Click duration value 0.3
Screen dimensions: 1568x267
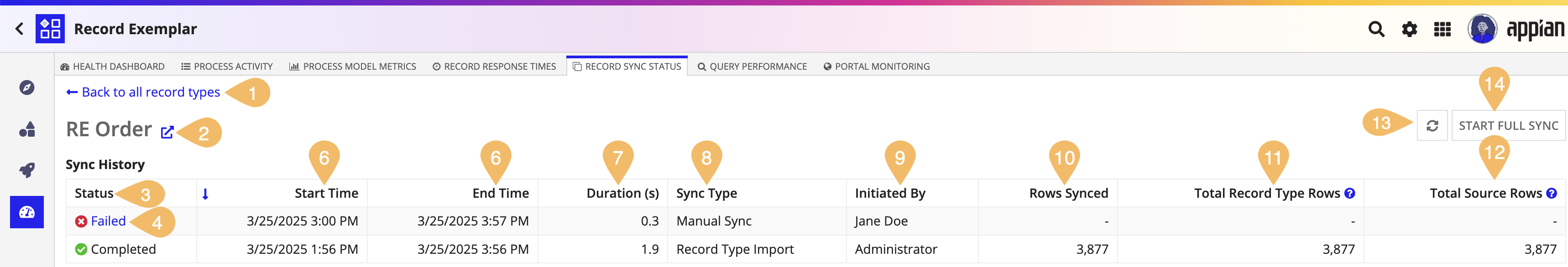tap(649, 221)
